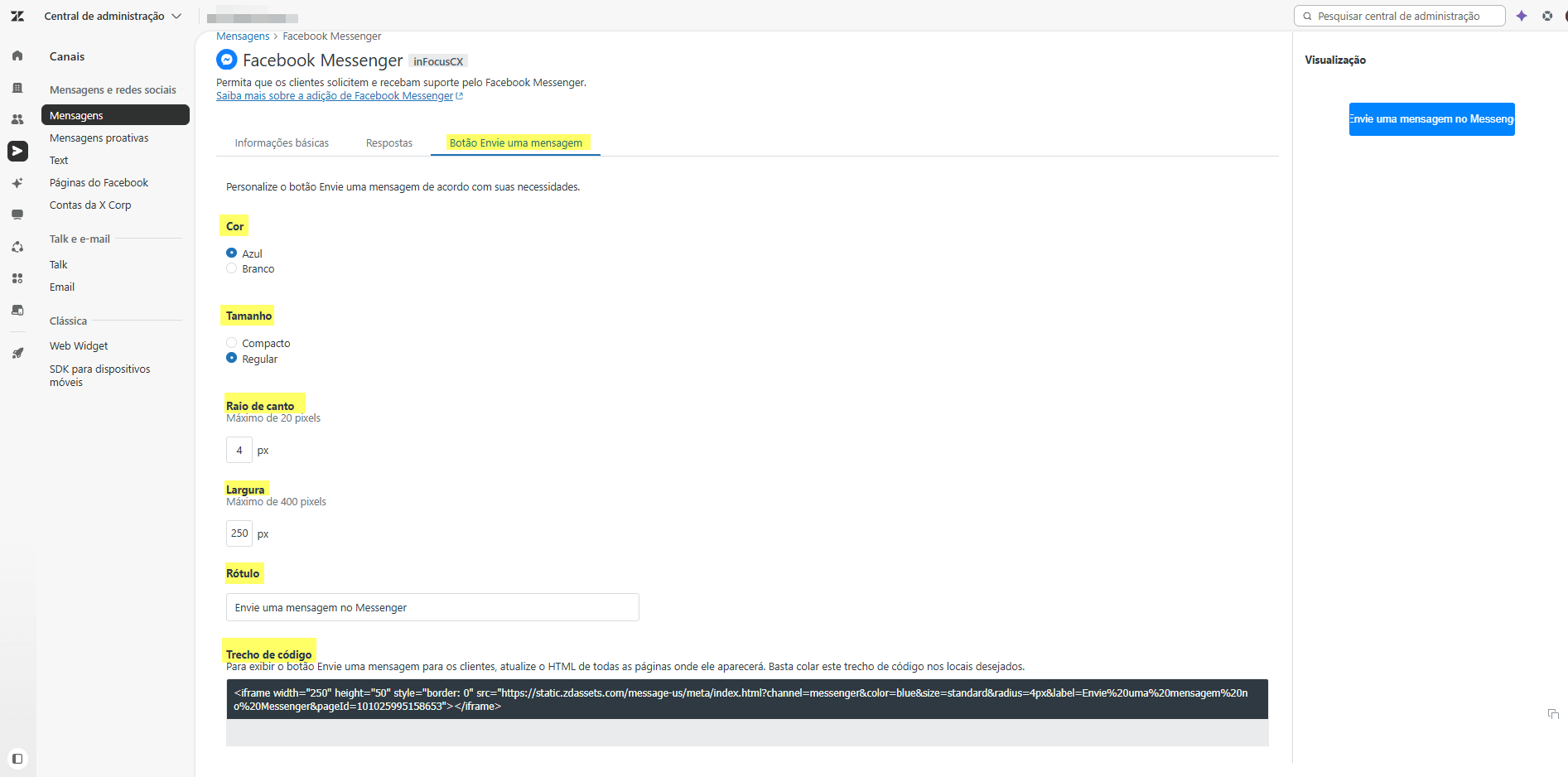Switch to the Respostas tab
This screenshot has width=1568, height=777.
(x=389, y=143)
